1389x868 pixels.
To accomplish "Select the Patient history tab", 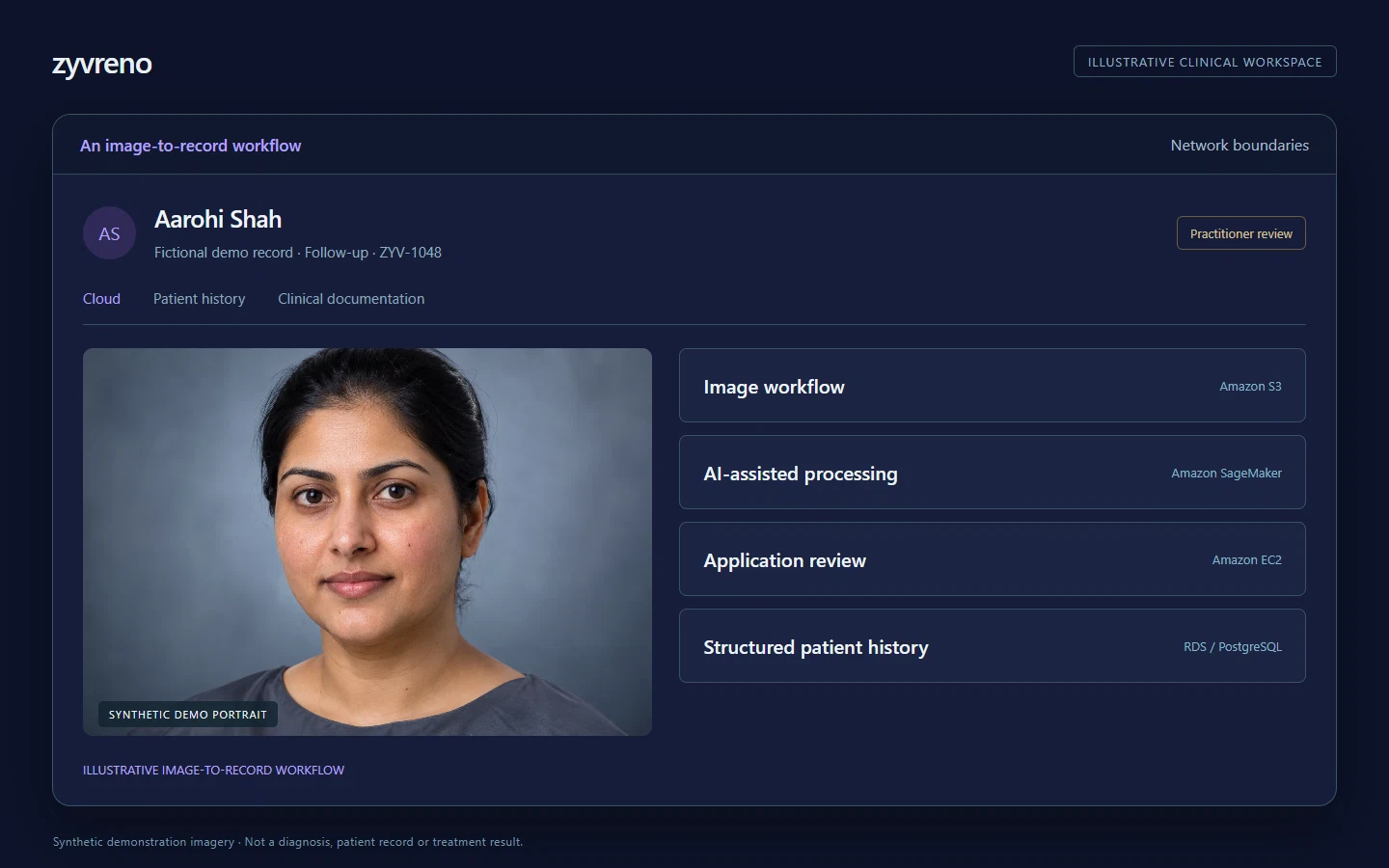I will [x=199, y=299].
